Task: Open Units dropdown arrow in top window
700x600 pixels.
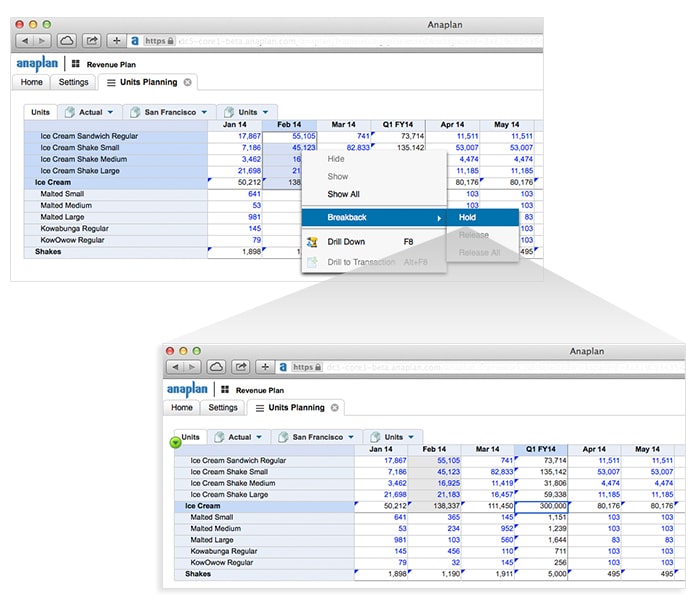Action: [266, 112]
